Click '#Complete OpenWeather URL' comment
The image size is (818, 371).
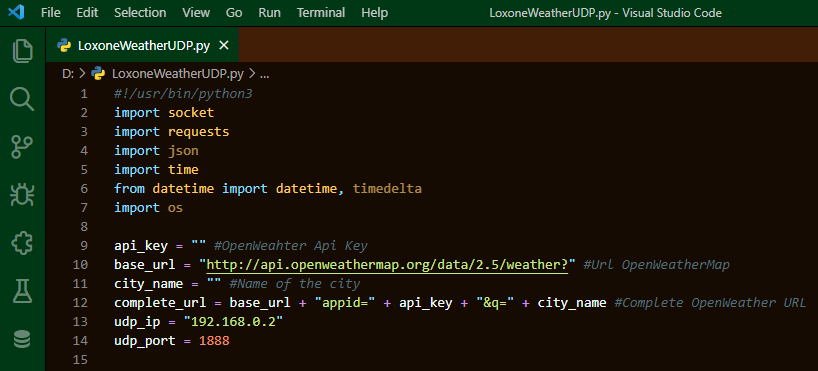(x=710, y=303)
